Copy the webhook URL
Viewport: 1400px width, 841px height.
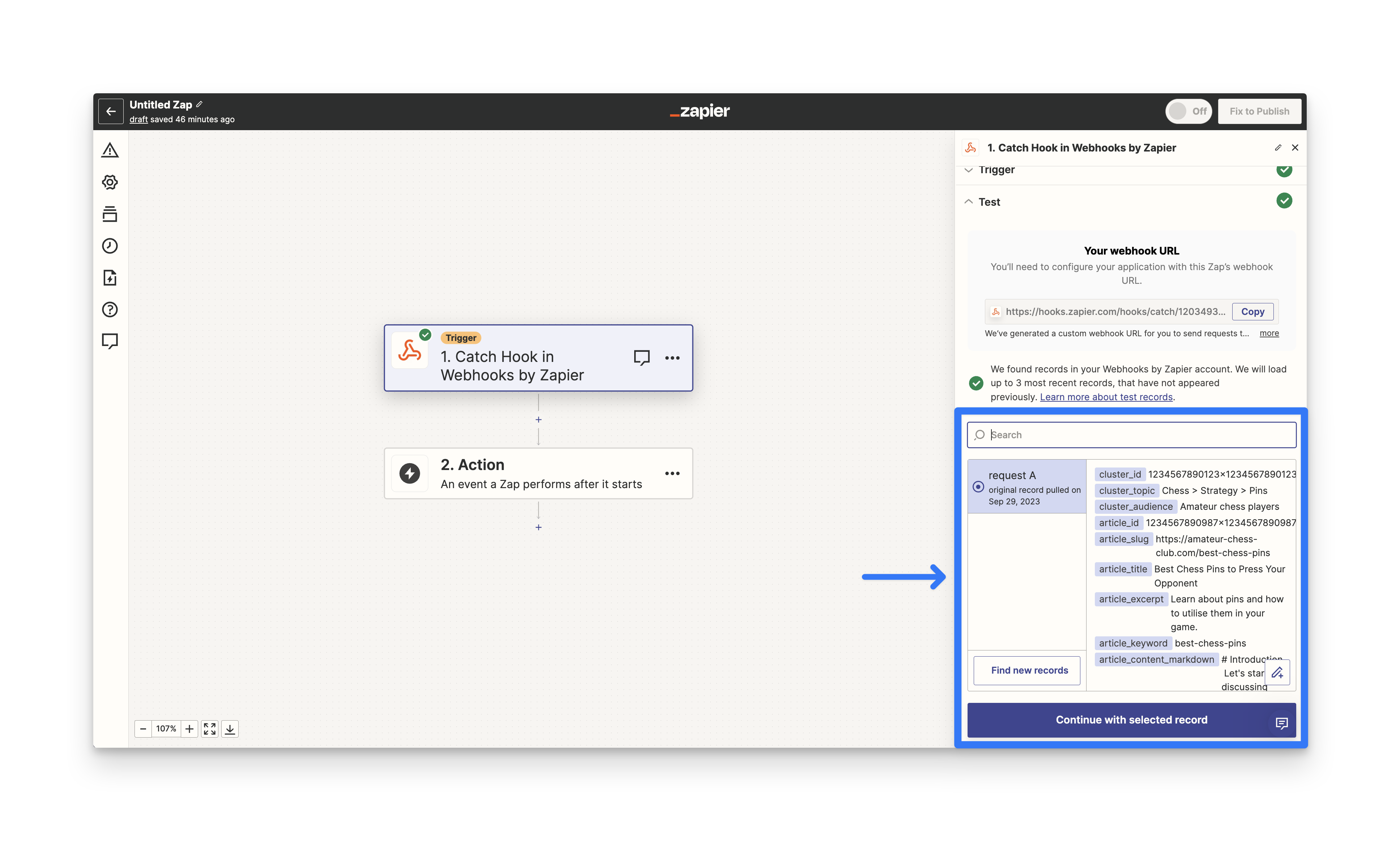coord(1252,312)
